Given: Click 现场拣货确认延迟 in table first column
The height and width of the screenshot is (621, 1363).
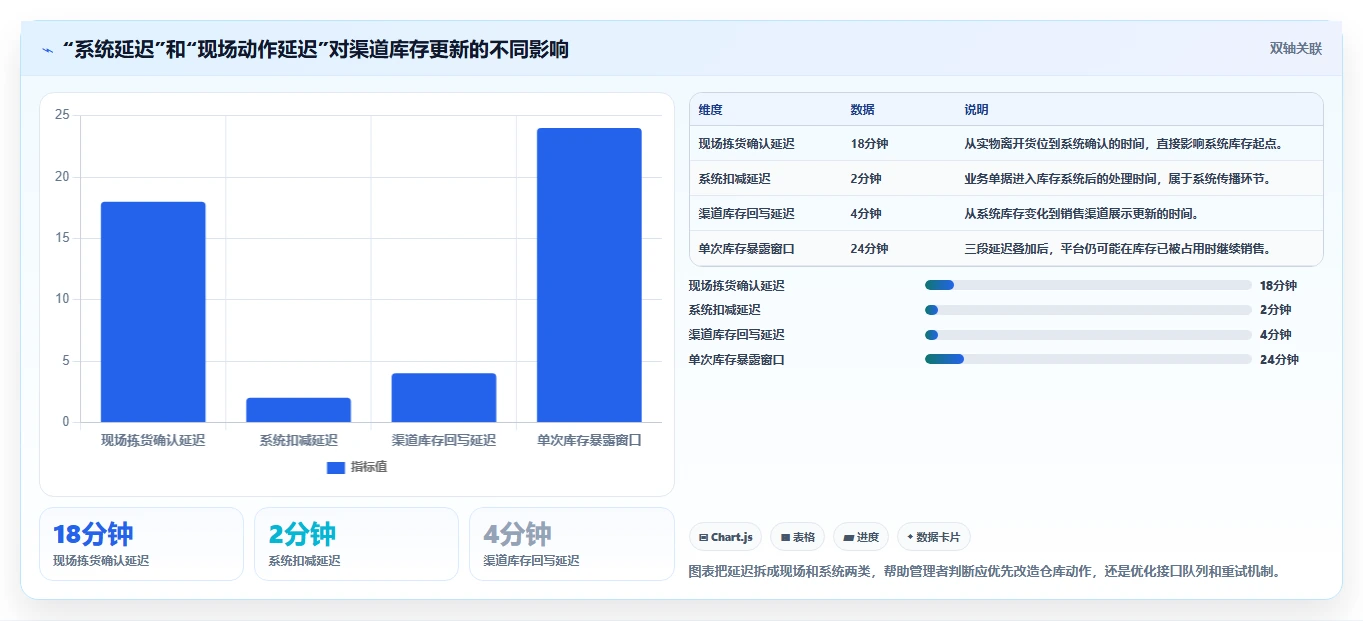Looking at the screenshot, I should tap(746, 144).
